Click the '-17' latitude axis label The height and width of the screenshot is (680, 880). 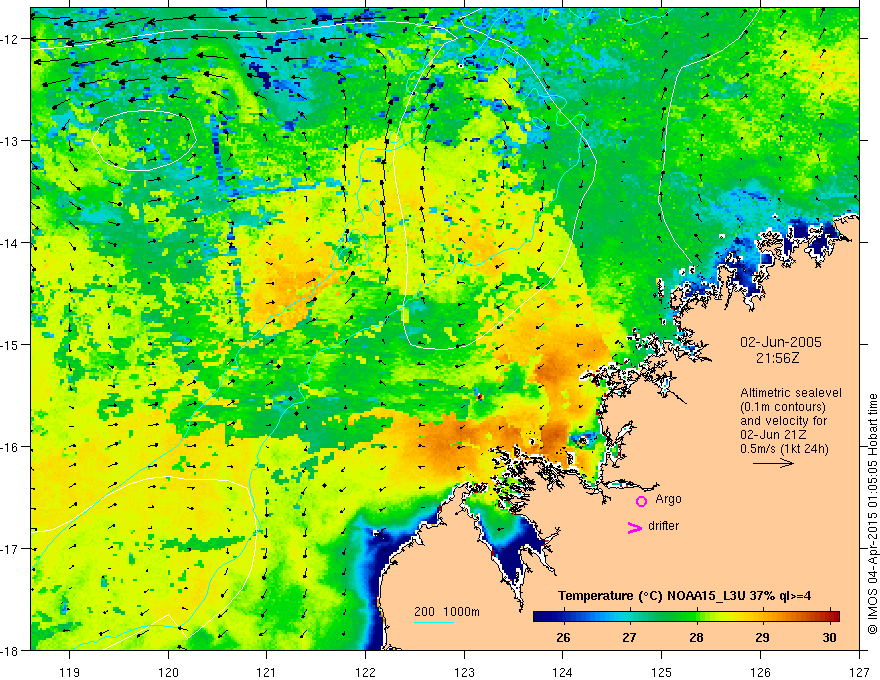click(11, 549)
